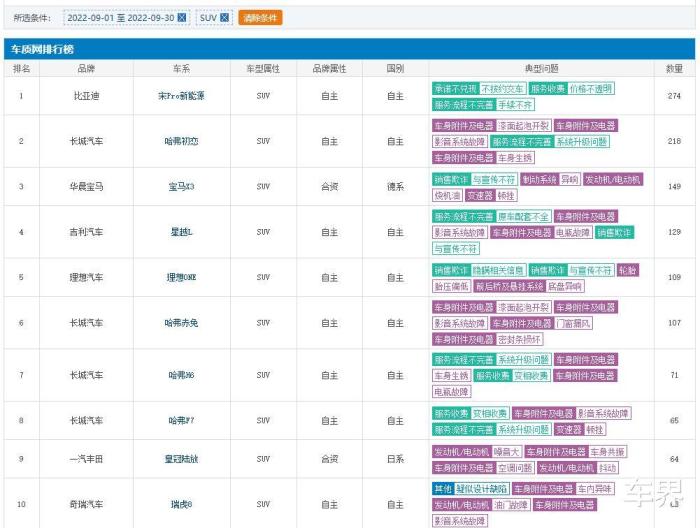This screenshot has width=700, height=528.
Task: Click the 品牌 column header
Action: click(x=86, y=68)
